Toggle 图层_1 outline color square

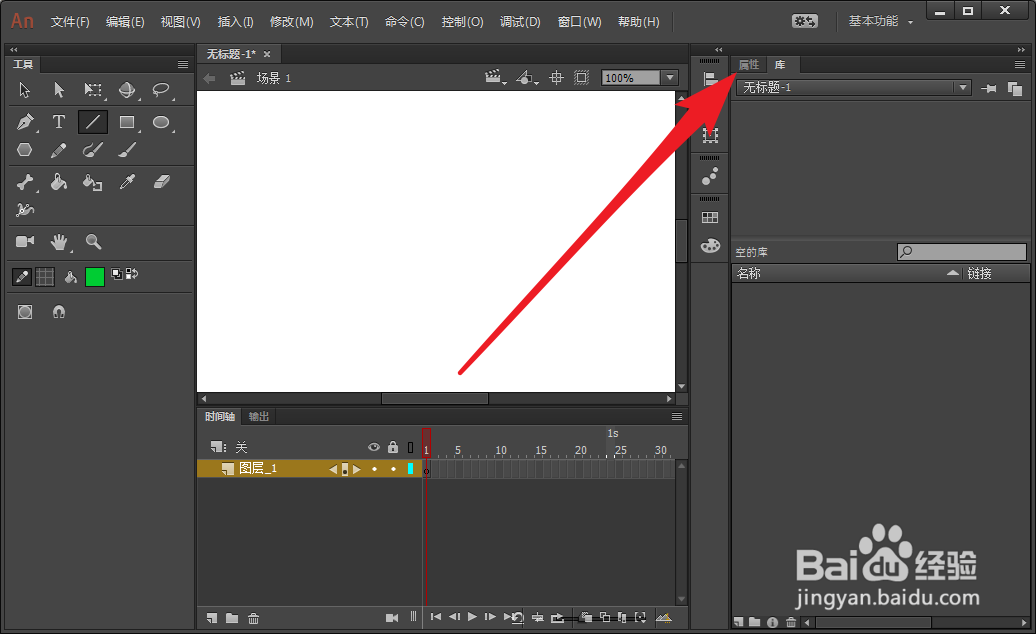[x=410, y=468]
